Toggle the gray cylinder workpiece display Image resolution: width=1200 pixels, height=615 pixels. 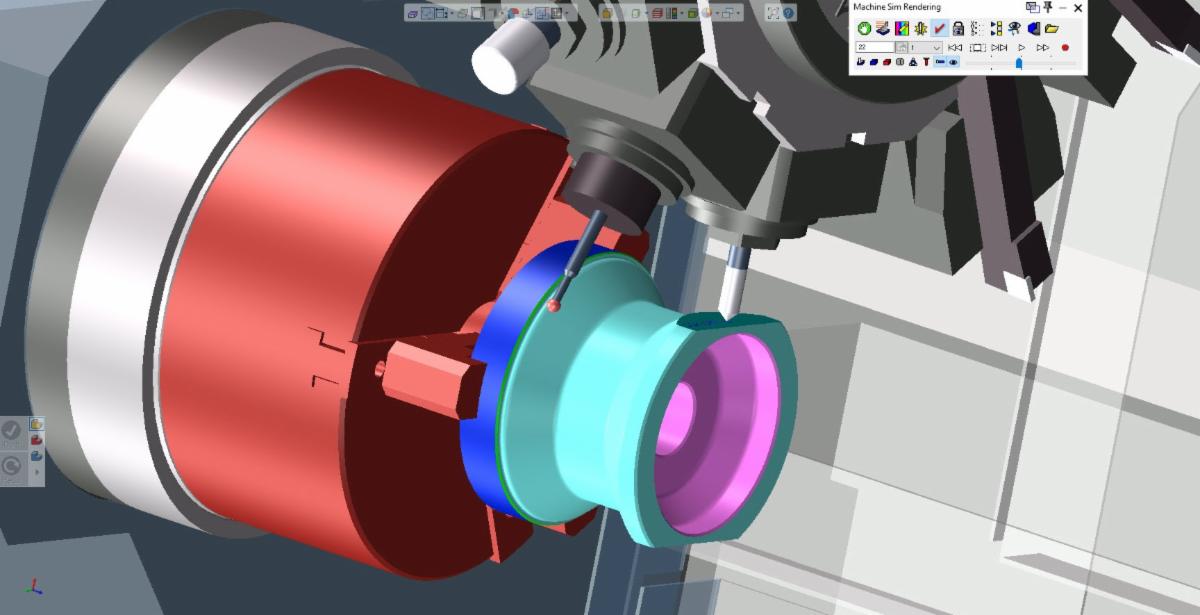900,62
